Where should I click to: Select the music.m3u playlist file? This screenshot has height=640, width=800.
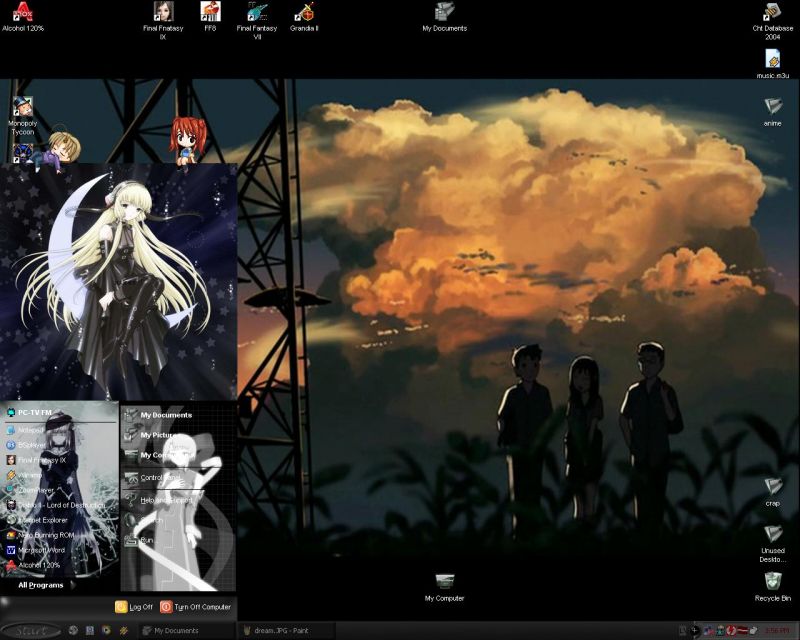(772, 64)
